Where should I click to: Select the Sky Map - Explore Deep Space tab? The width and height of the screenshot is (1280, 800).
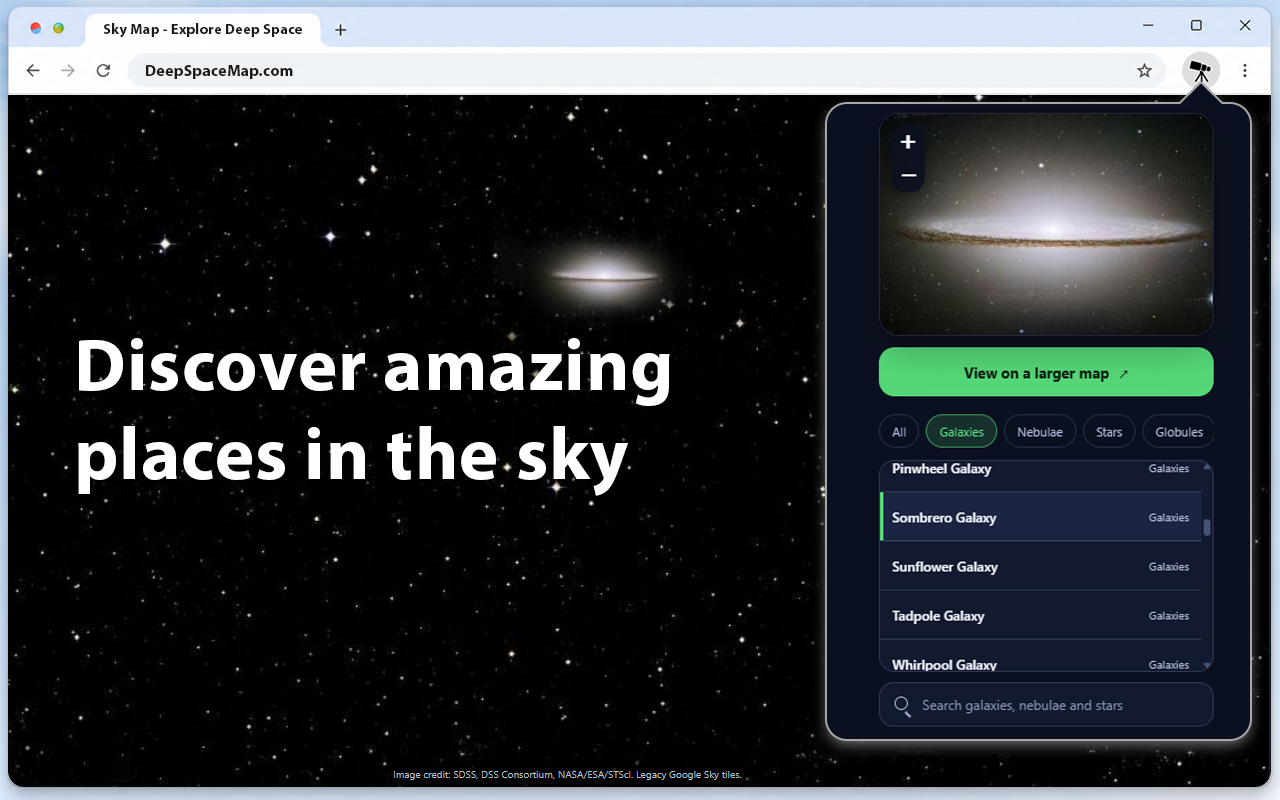203,30
